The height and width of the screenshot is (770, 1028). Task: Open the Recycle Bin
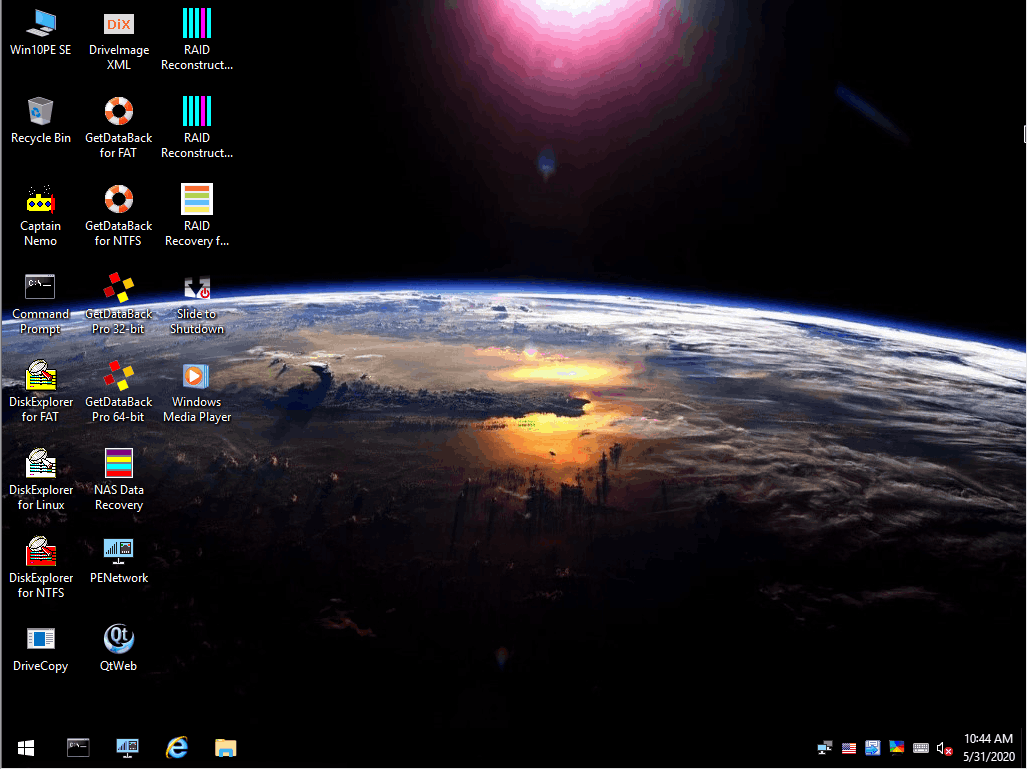click(40, 111)
